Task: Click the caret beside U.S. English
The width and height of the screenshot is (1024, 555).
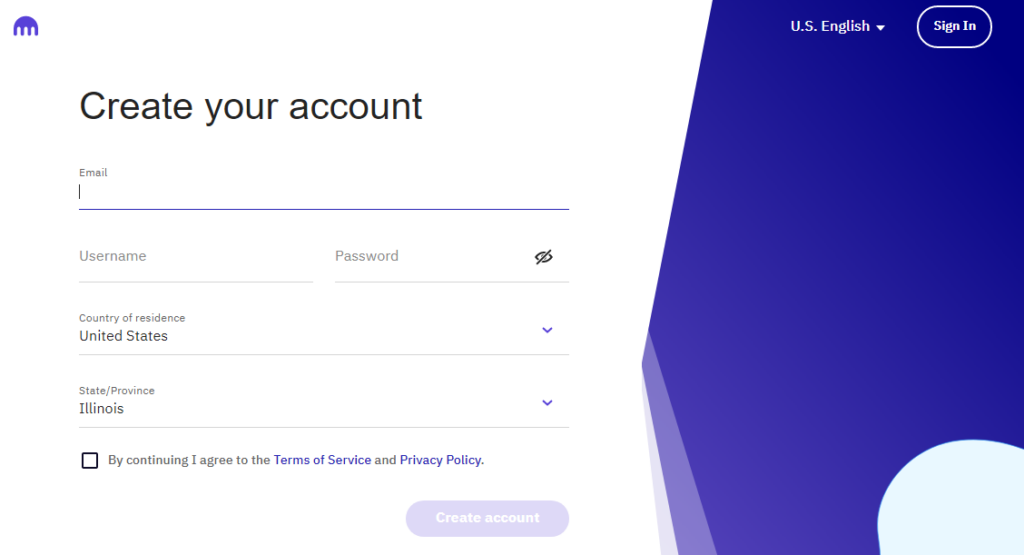Action: point(881,28)
